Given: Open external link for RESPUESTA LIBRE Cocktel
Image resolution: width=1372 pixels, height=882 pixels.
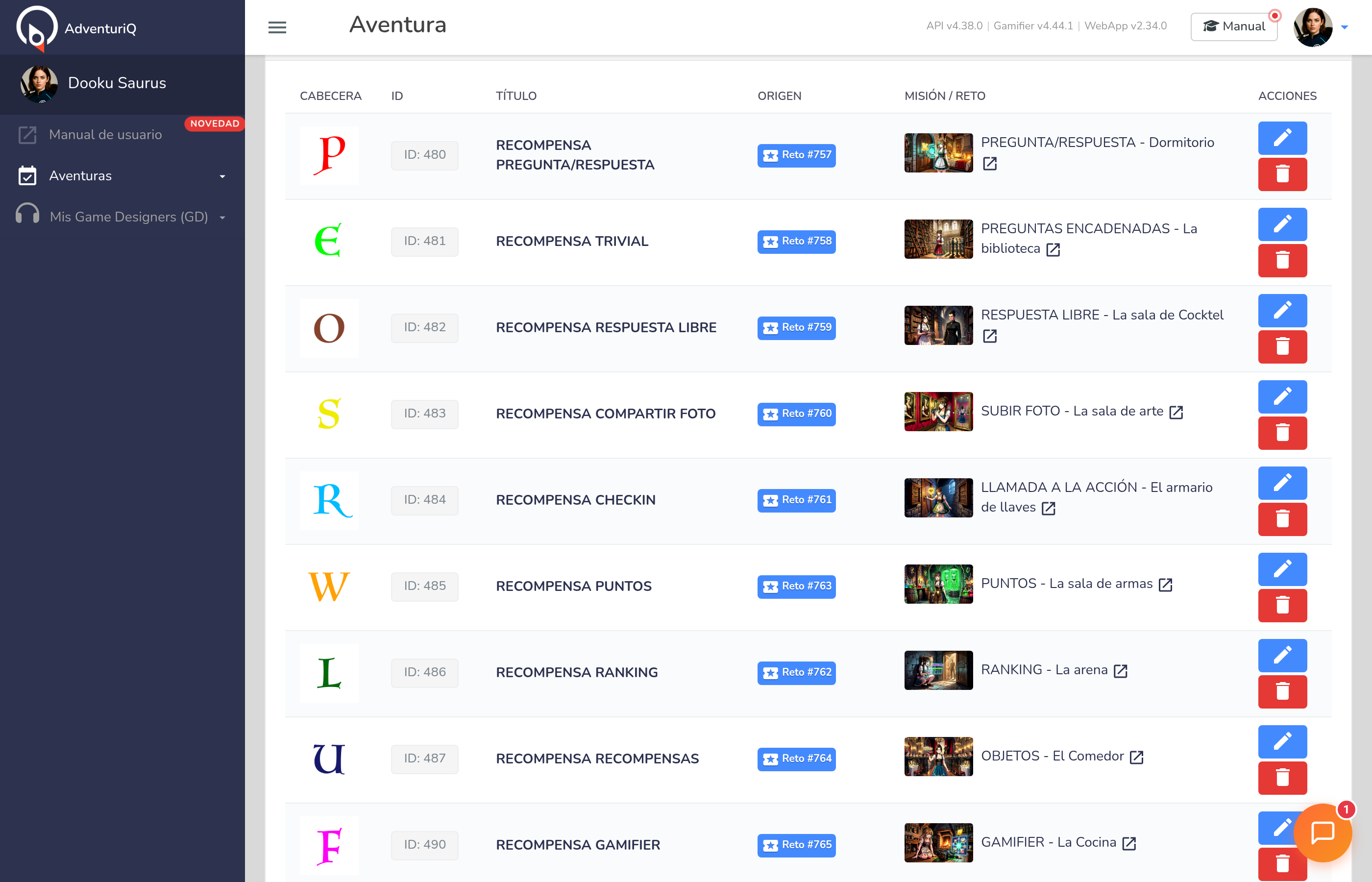Looking at the screenshot, I should pos(989,336).
